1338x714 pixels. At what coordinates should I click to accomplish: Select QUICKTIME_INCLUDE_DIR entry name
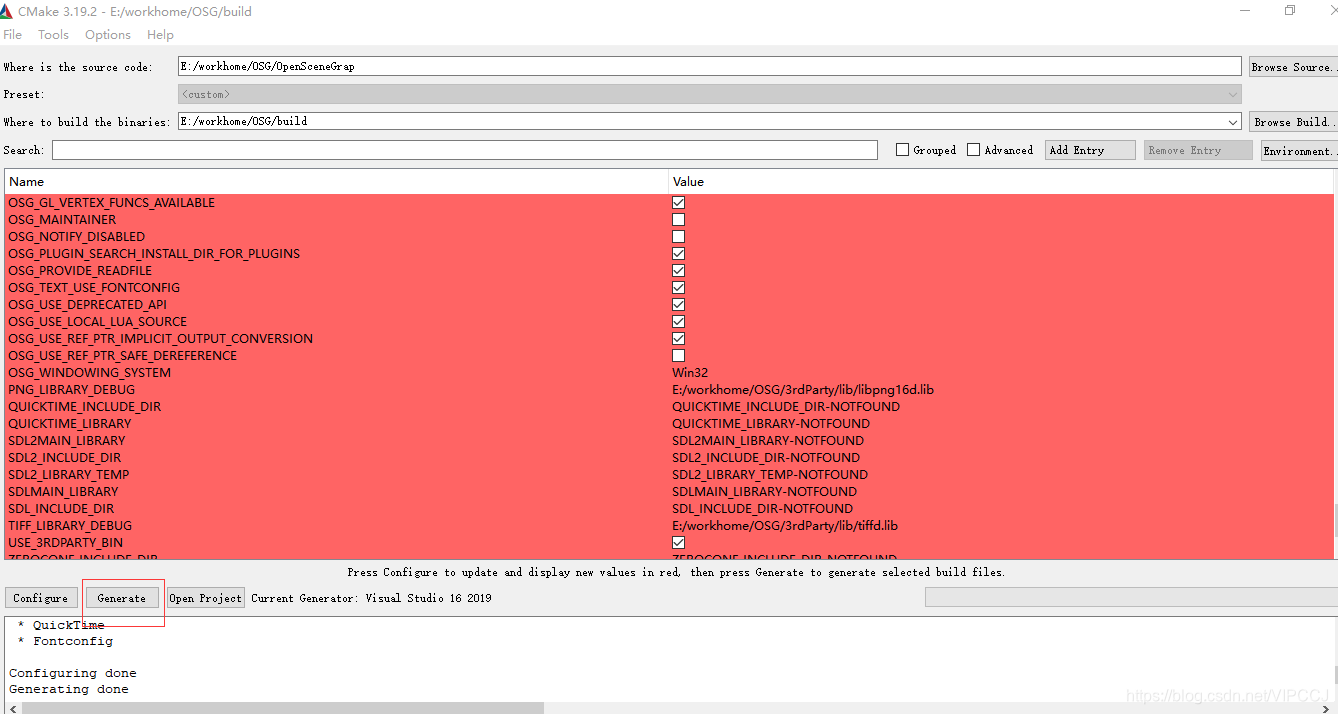click(x=84, y=407)
